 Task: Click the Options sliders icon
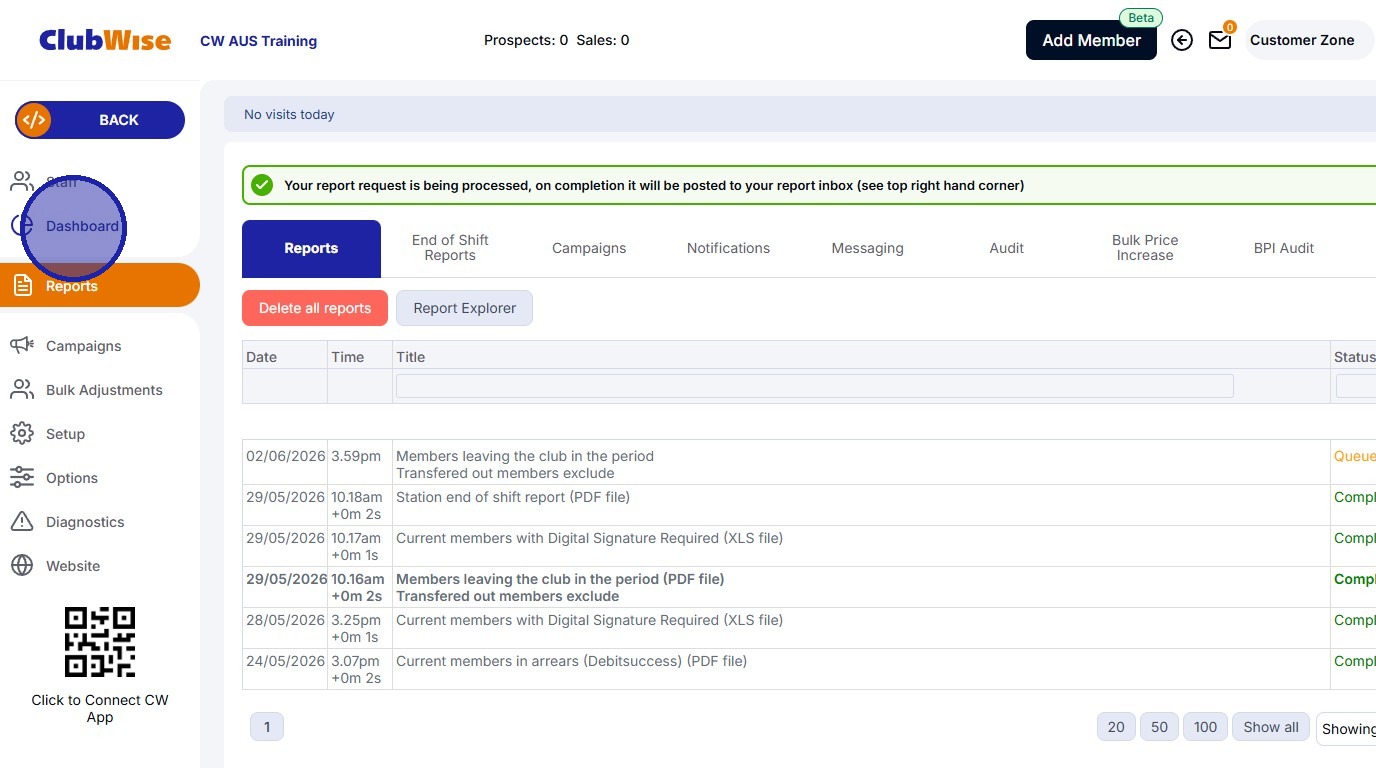[x=22, y=478]
